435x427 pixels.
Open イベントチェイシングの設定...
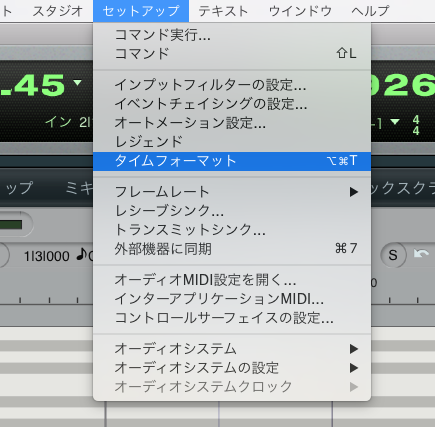pos(232,104)
